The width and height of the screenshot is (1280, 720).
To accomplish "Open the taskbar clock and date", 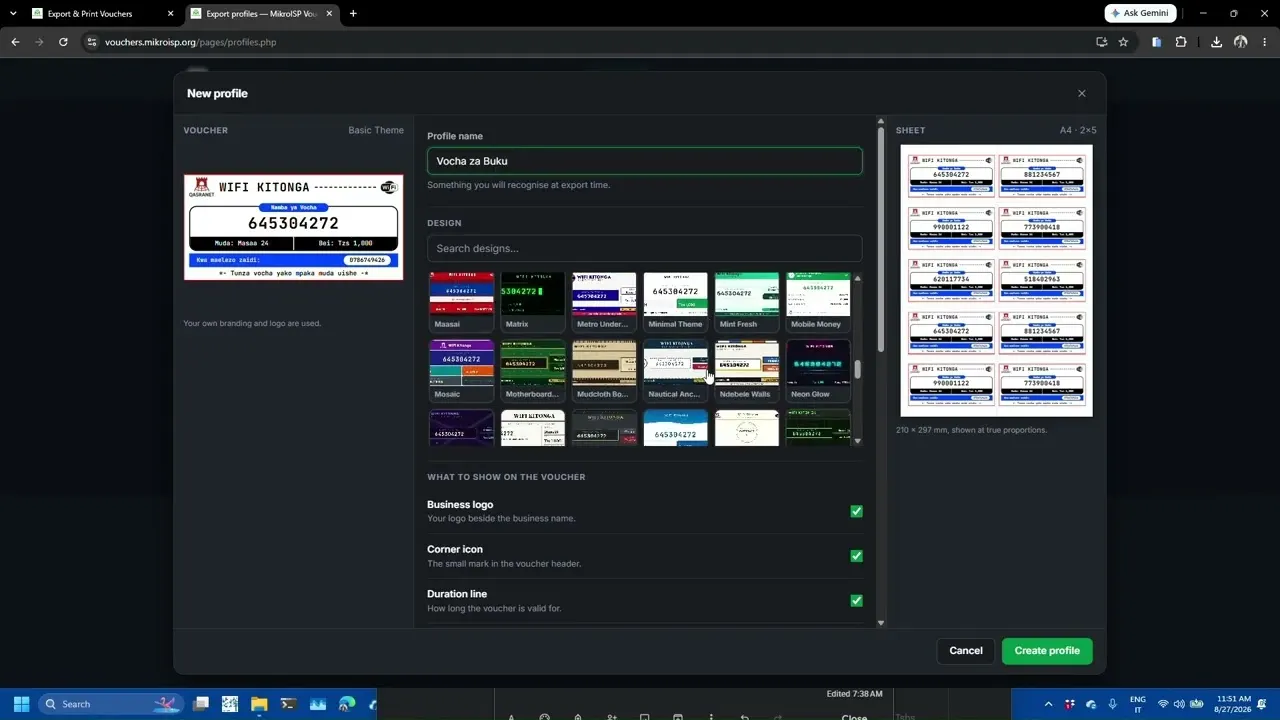I will click(1235, 704).
